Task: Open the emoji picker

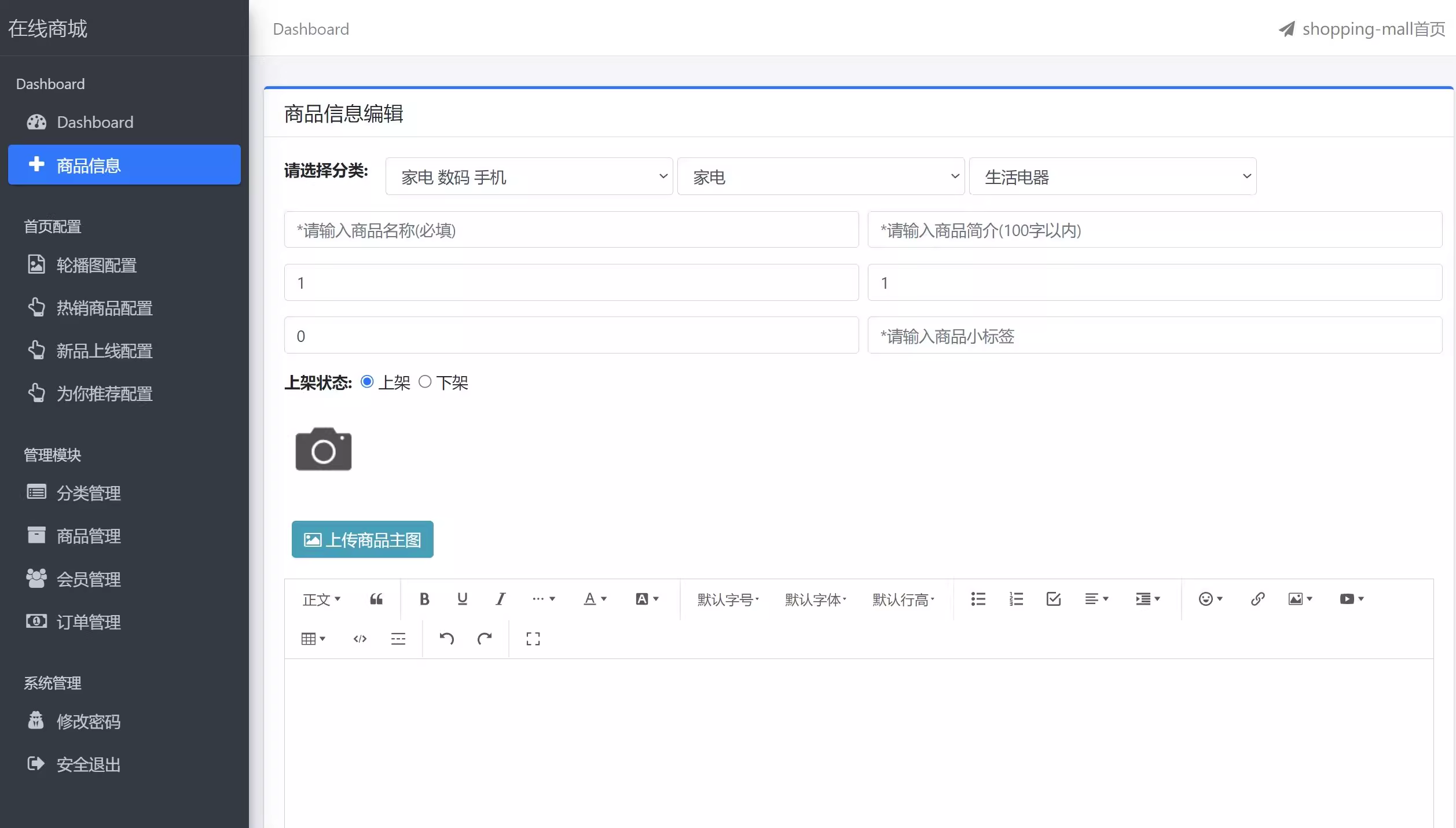Action: 1211,599
